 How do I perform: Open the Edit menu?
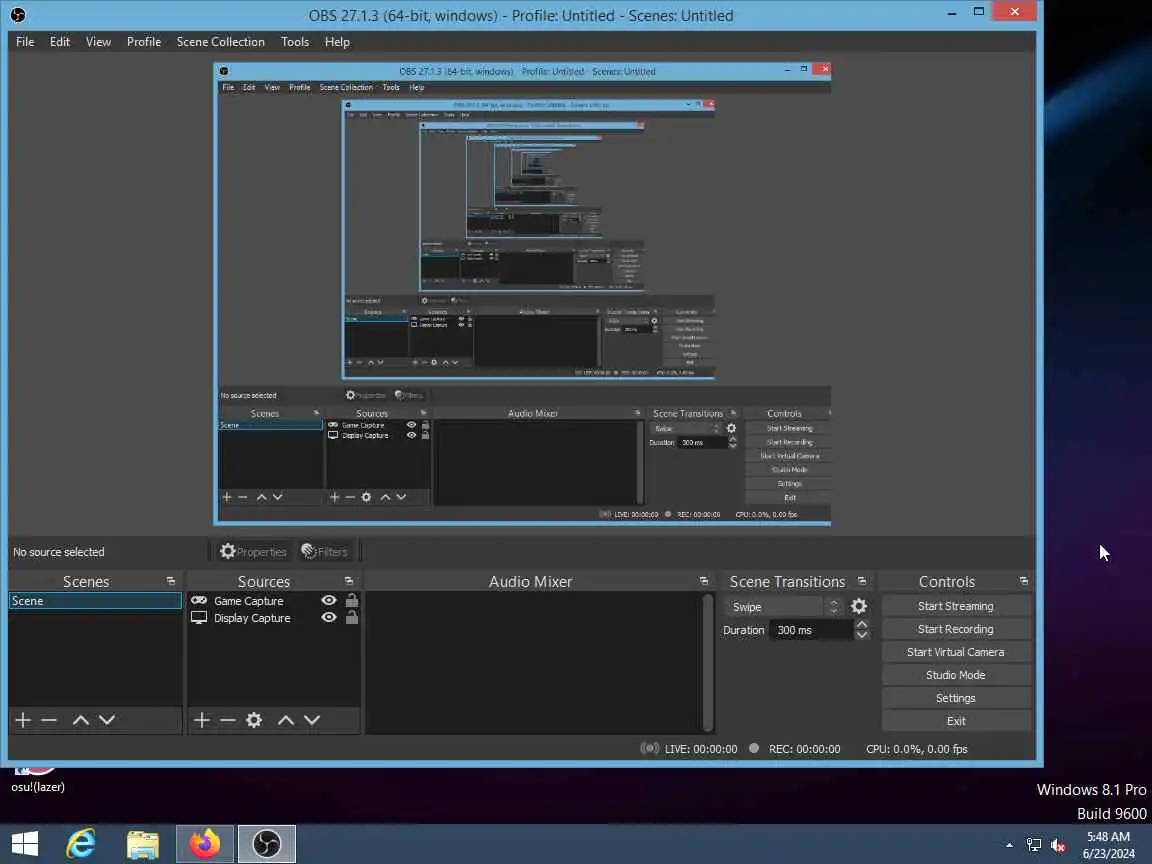click(60, 42)
